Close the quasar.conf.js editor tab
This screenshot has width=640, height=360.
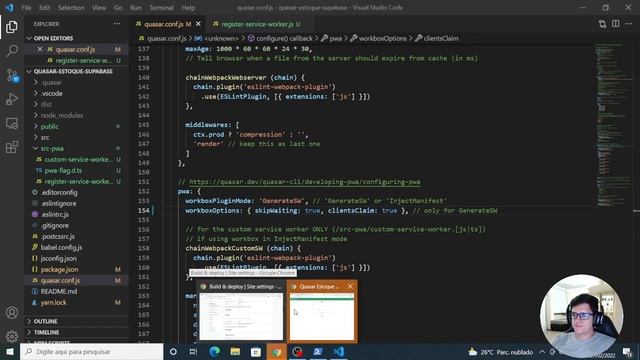click(x=198, y=24)
